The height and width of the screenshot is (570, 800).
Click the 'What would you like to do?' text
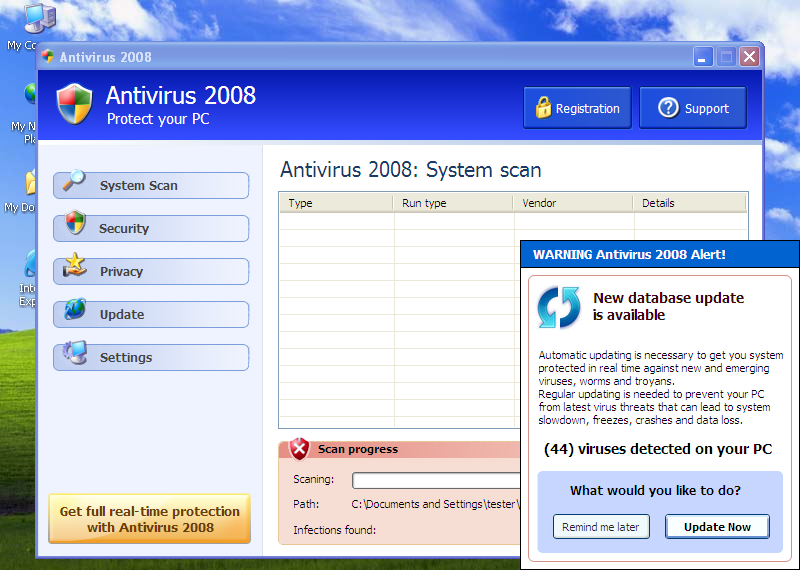tap(655, 490)
